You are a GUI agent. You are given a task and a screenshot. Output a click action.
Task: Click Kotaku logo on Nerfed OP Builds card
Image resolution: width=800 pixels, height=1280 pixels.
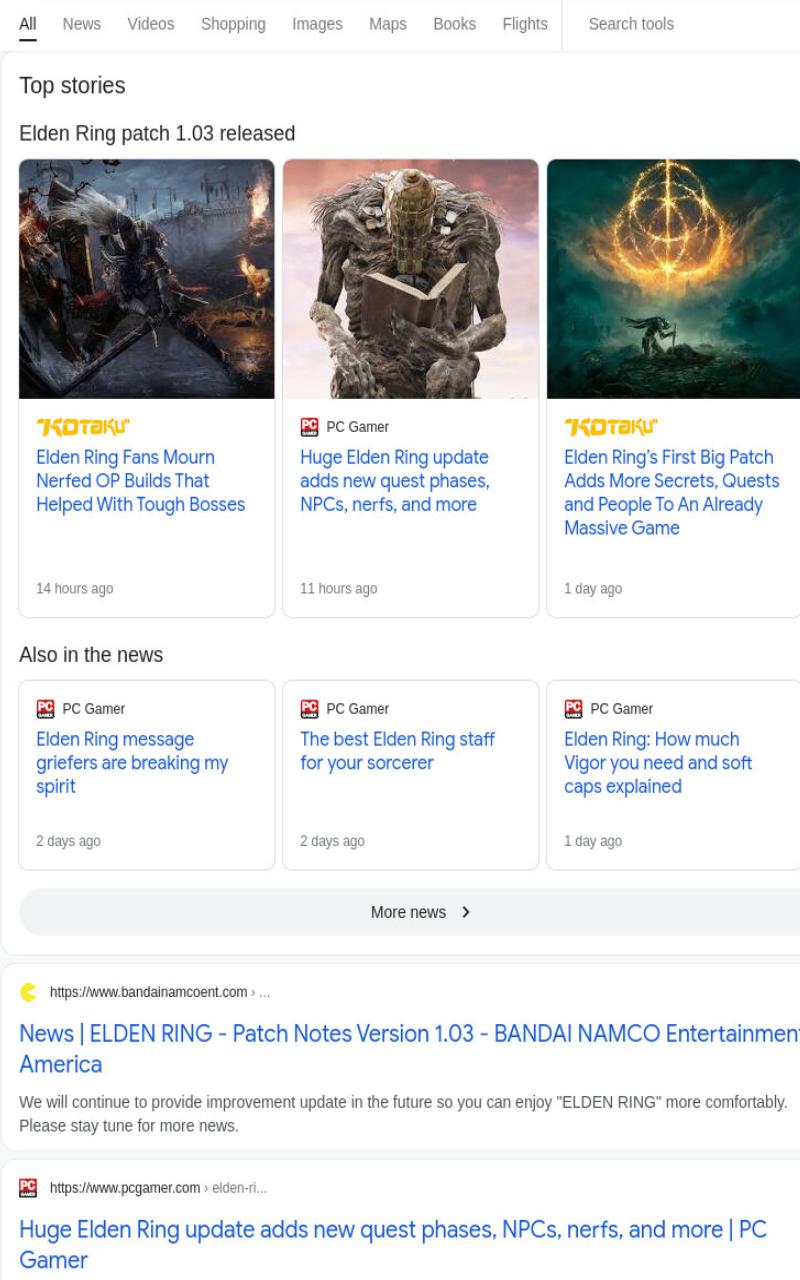[83, 427]
